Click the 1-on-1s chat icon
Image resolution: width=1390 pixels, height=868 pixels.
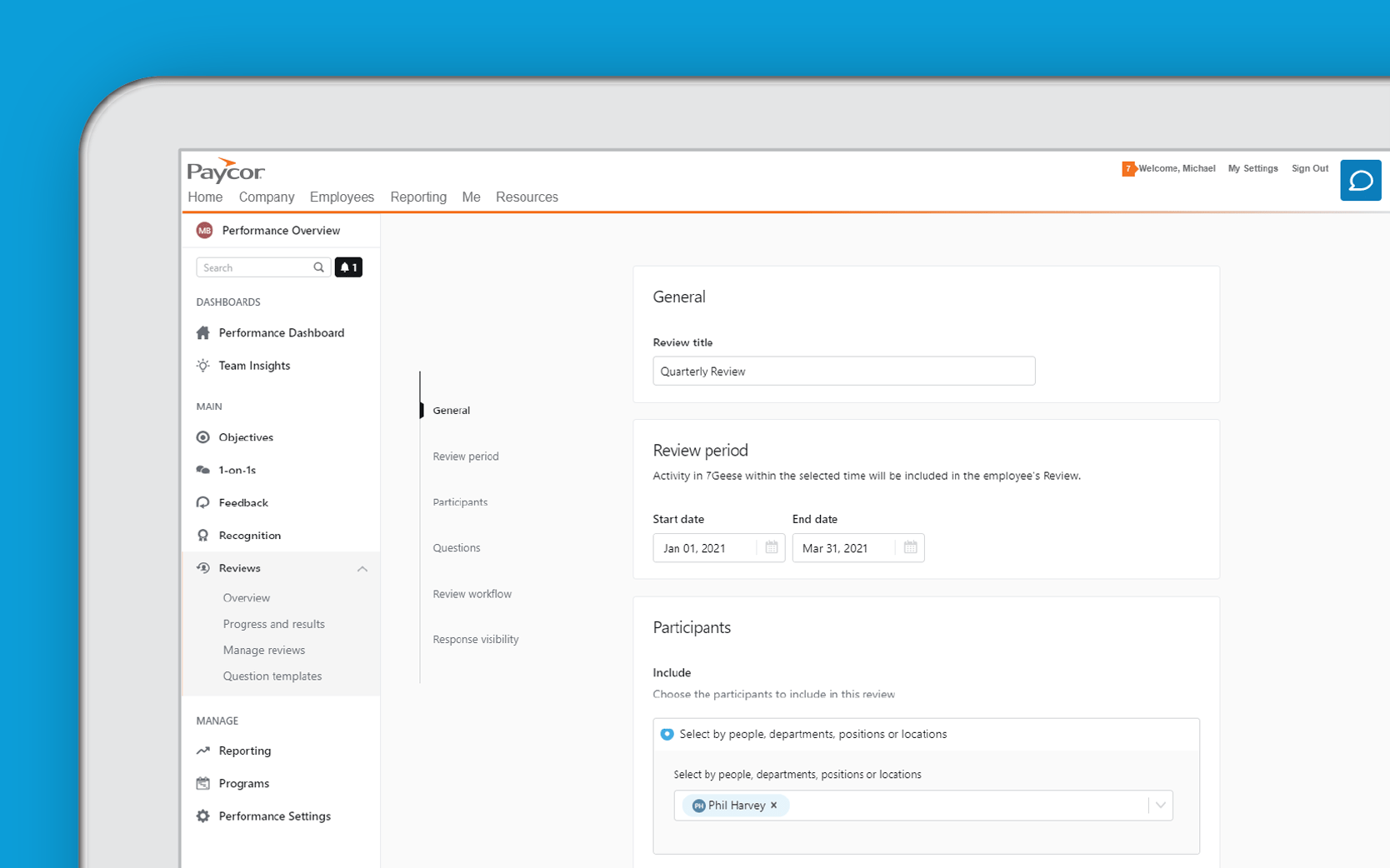(202, 470)
